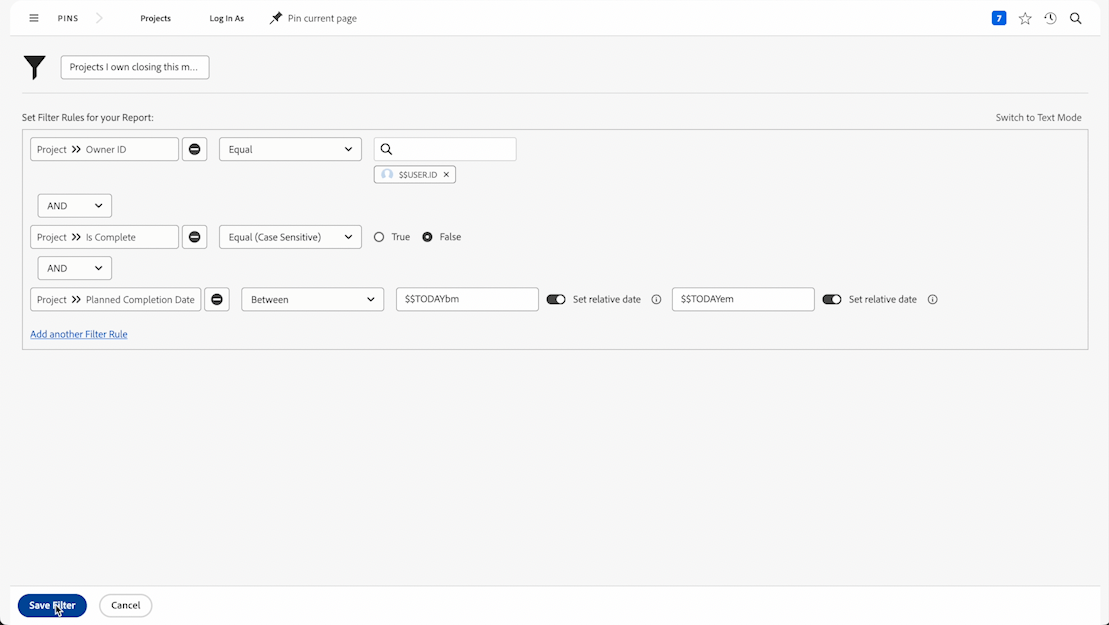Disable the second Set relative date toggle
The image size is (1109, 625).
click(832, 299)
